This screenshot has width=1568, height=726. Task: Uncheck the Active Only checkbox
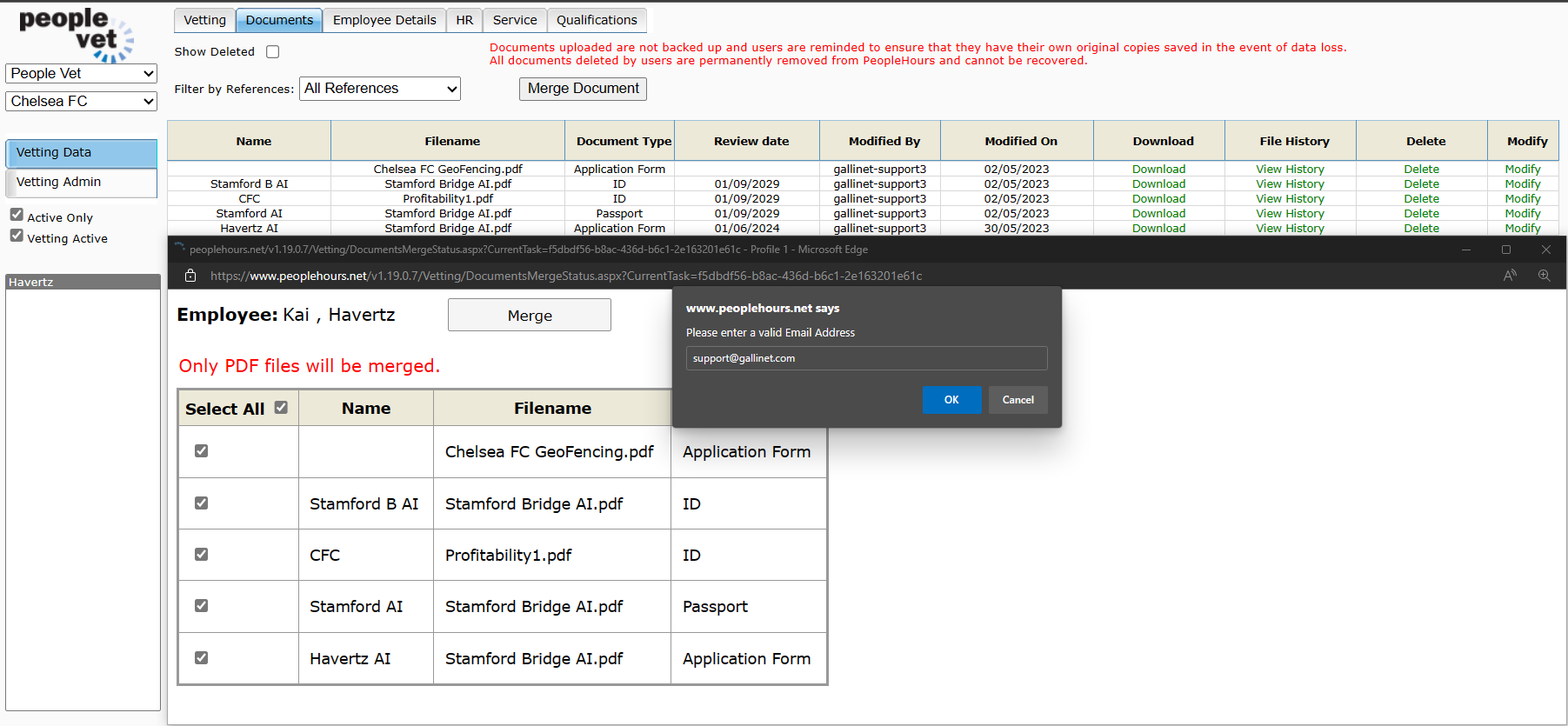[x=17, y=215]
